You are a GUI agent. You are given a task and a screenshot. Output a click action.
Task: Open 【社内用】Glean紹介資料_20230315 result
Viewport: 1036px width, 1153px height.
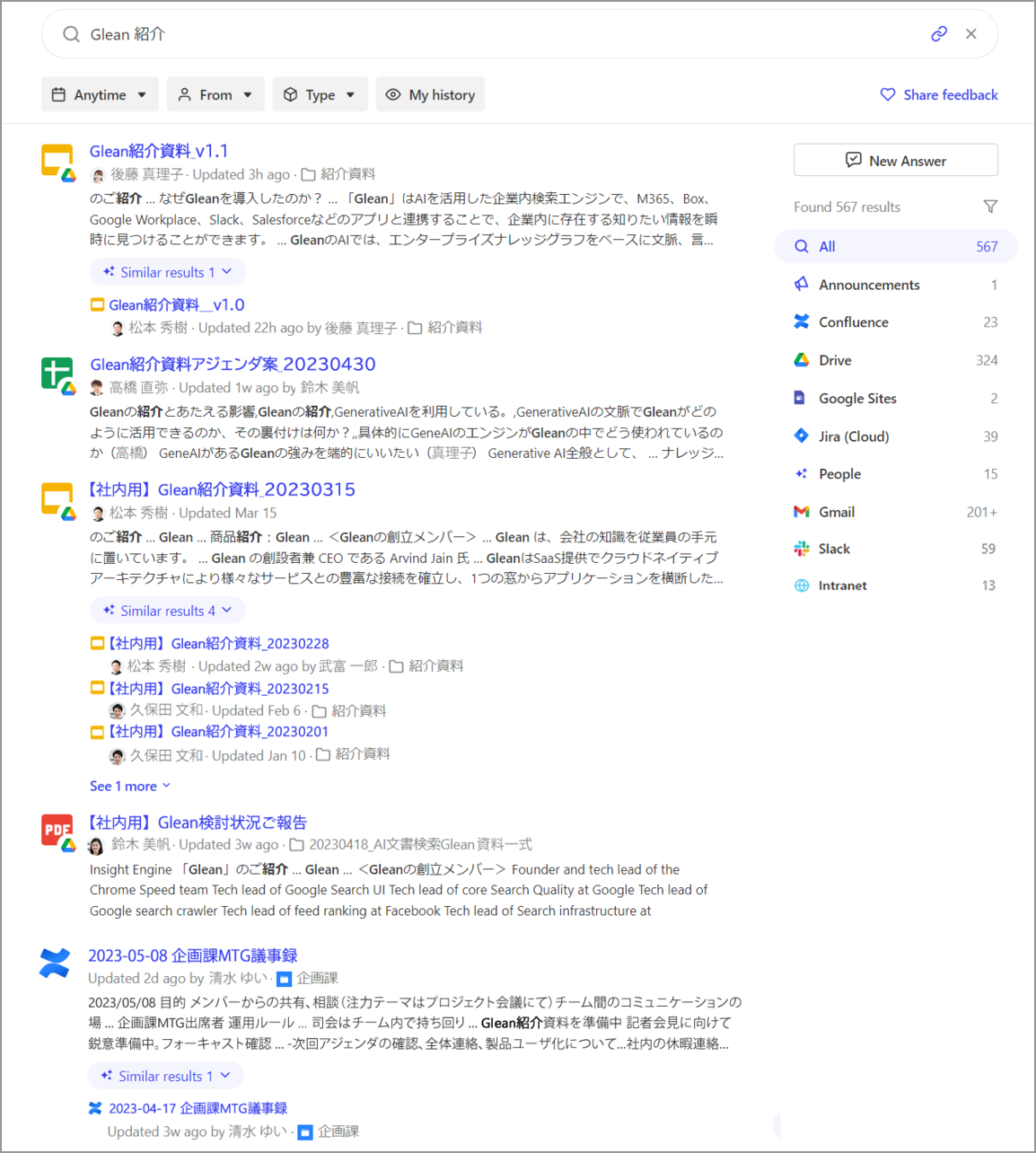point(222,489)
